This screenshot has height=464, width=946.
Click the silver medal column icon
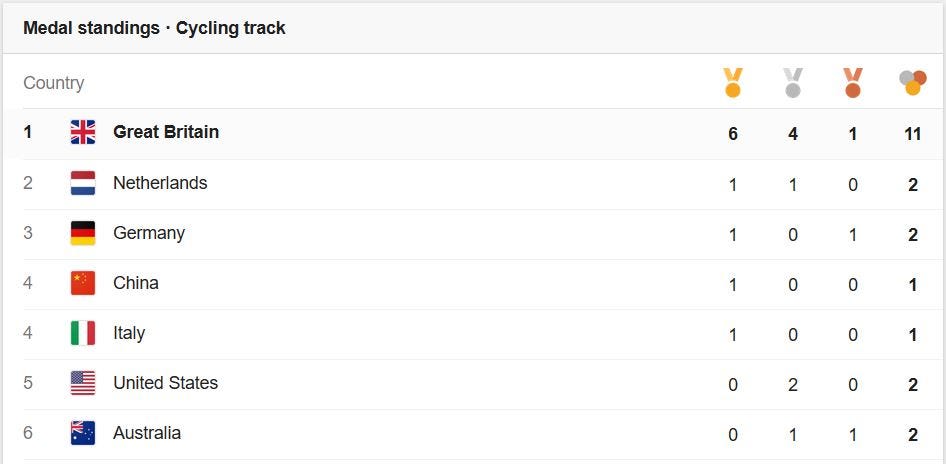[x=793, y=83]
